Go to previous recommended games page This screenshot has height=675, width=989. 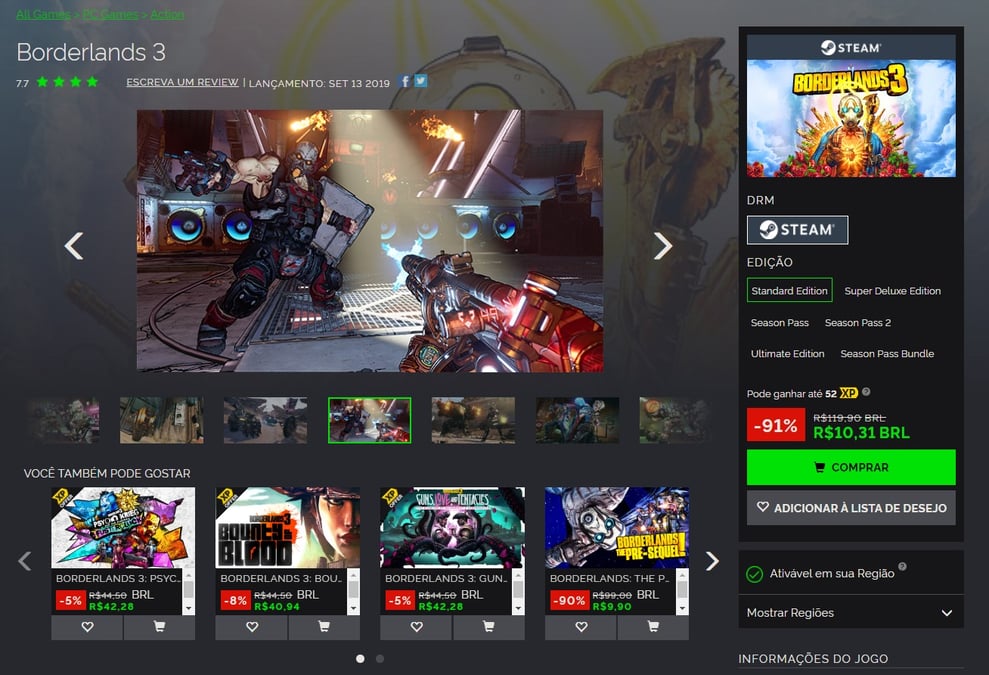25,561
